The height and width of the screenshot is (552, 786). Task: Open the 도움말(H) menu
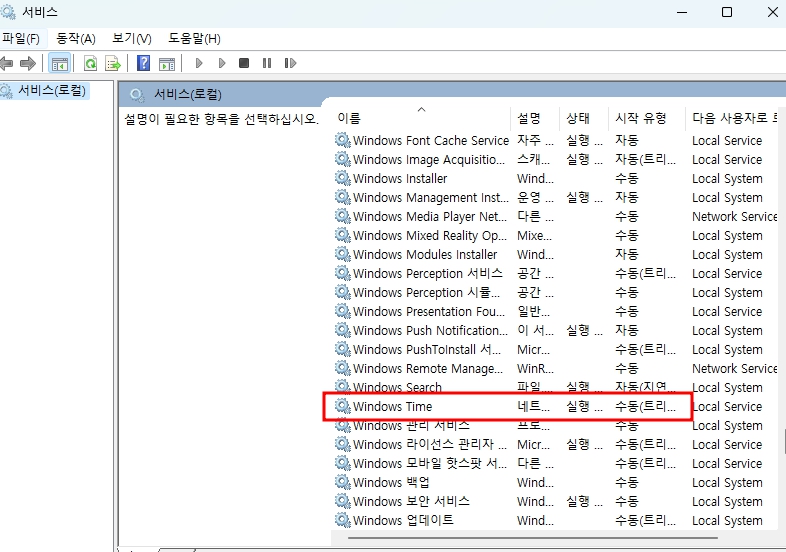(194, 39)
